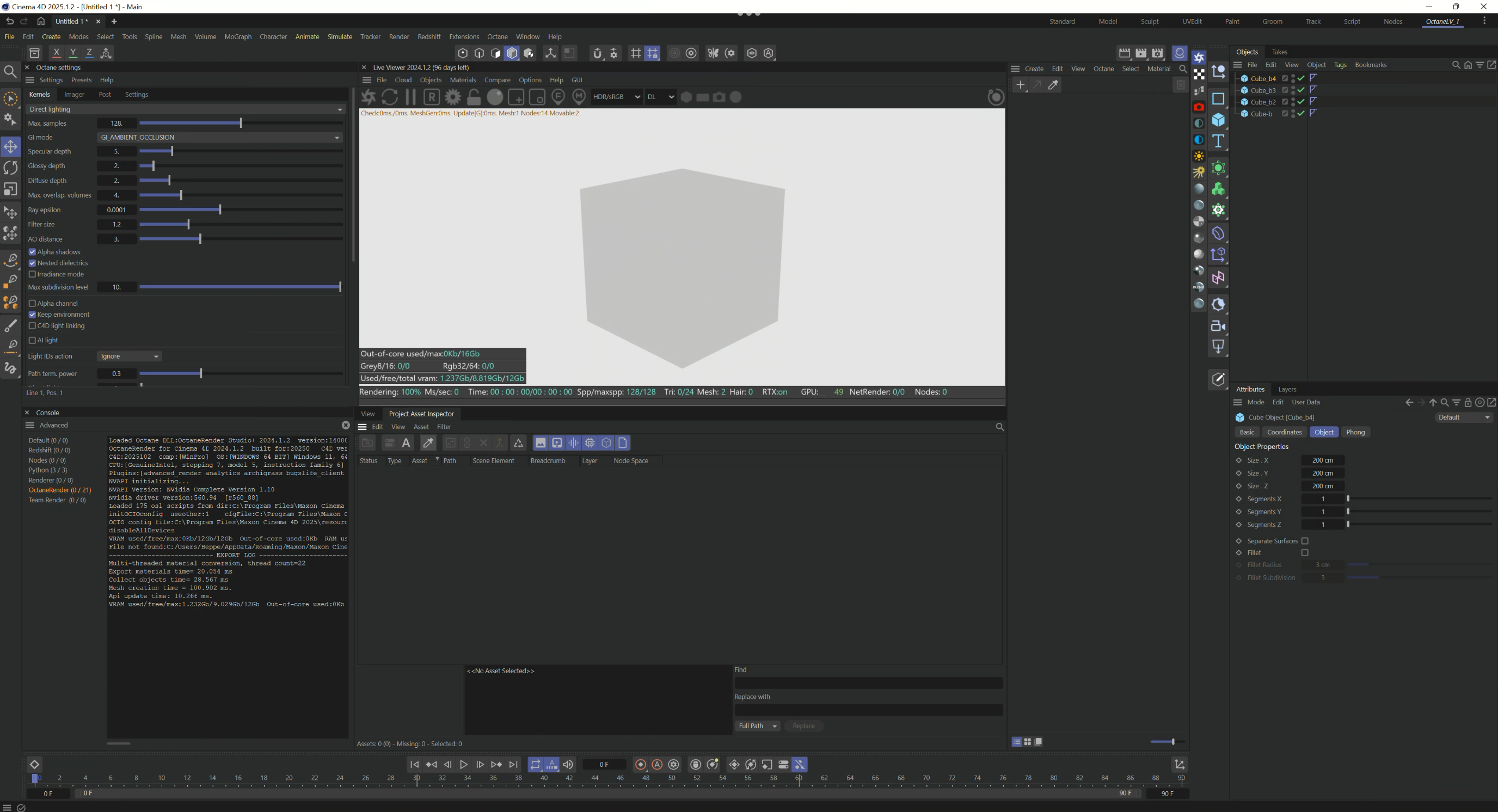Enable the Fillet checkbox for the cube
Viewport: 1498px width, 812px height.
1305,553
